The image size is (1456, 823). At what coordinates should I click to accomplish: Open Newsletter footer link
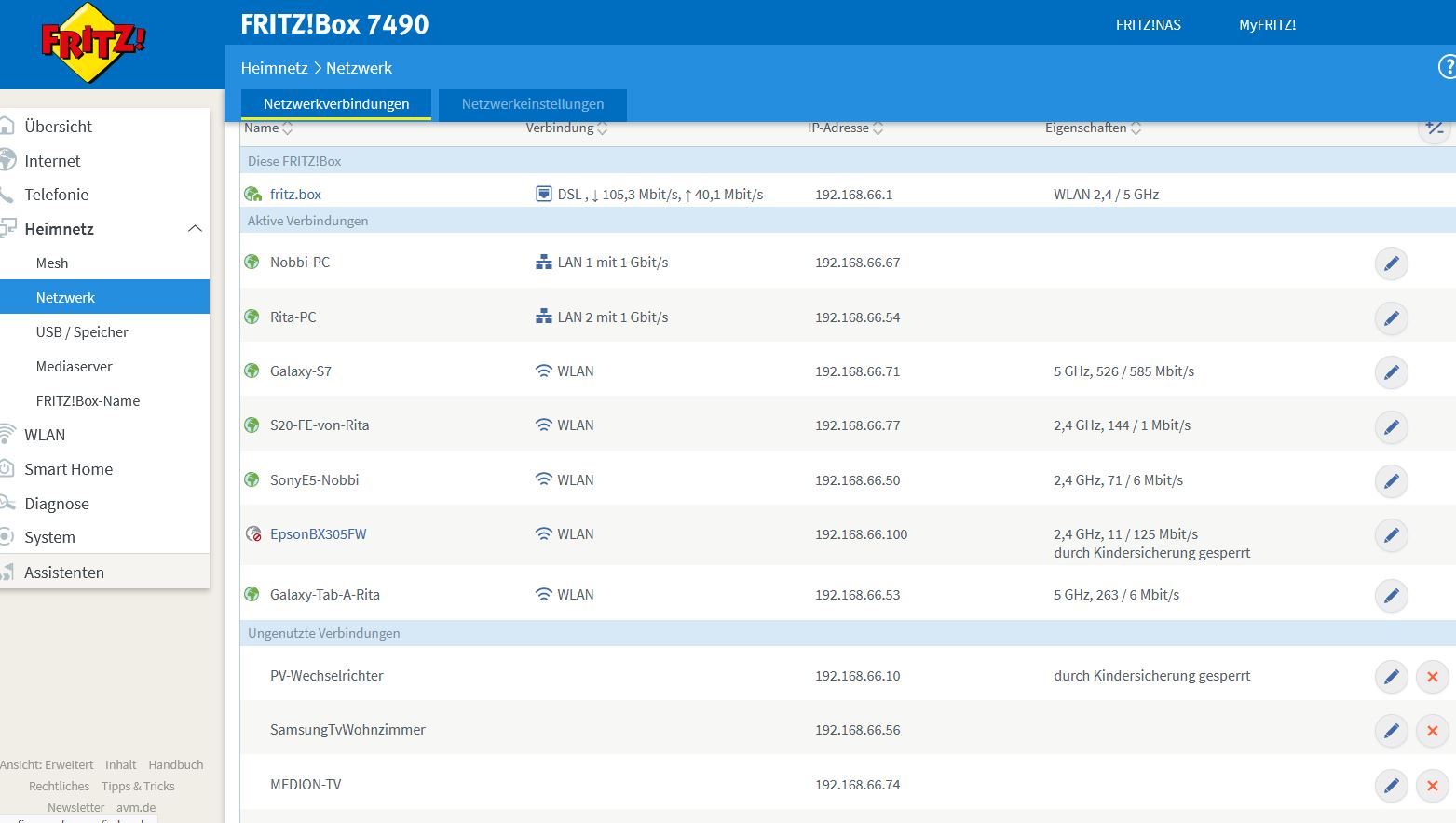(x=75, y=807)
